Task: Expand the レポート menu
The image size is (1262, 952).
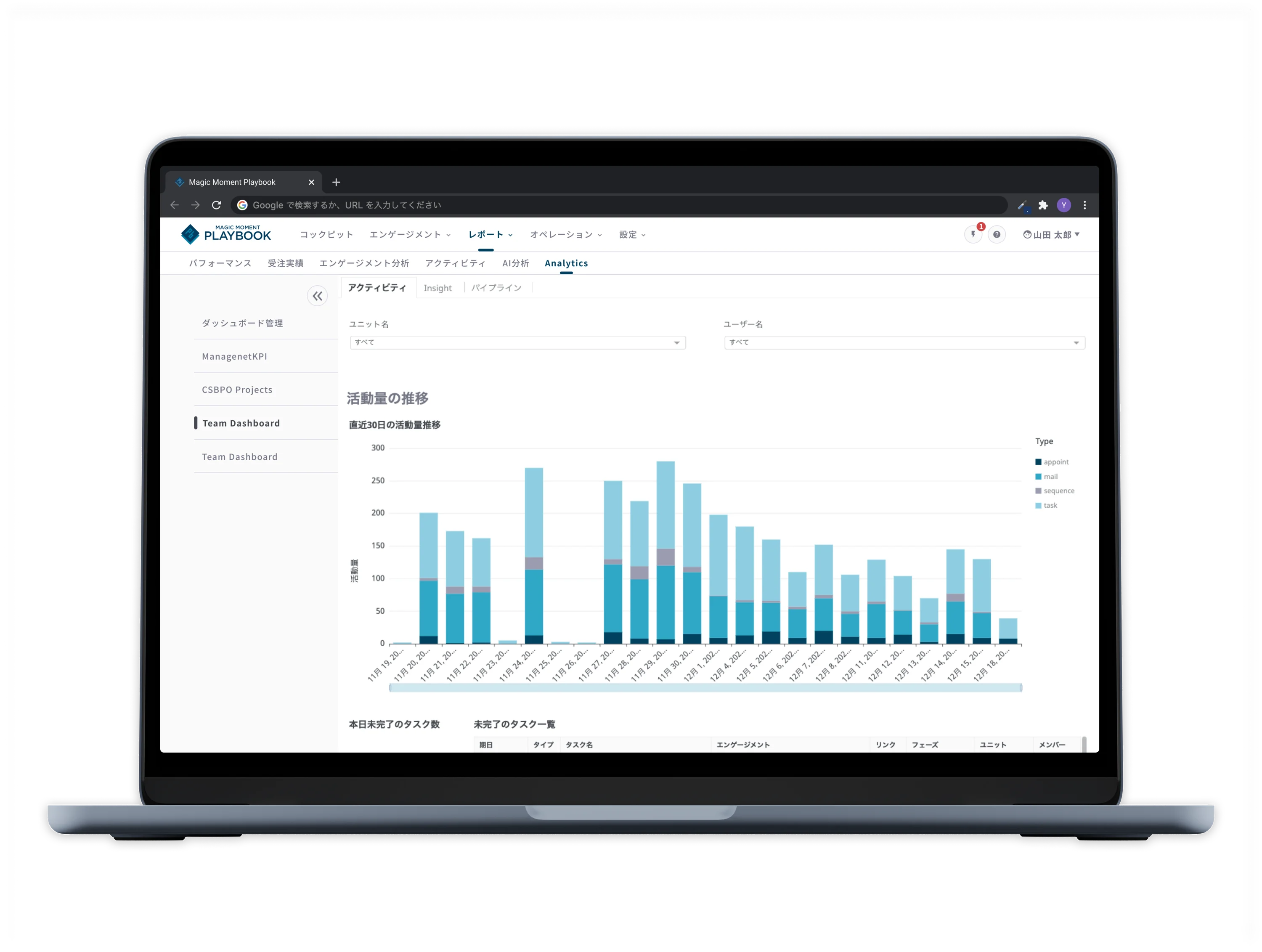Action: [x=490, y=234]
